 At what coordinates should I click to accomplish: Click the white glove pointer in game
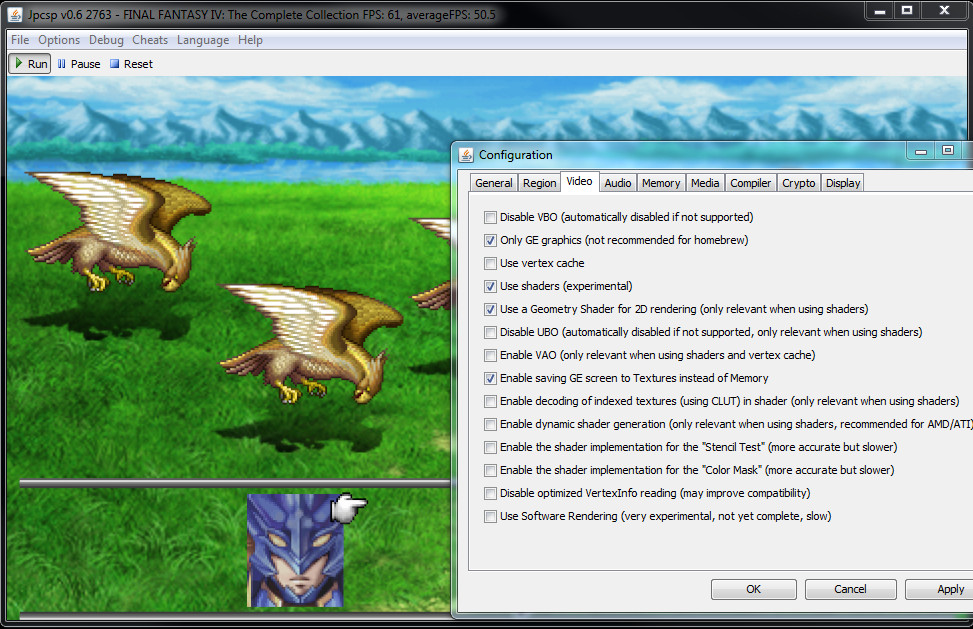(x=349, y=507)
